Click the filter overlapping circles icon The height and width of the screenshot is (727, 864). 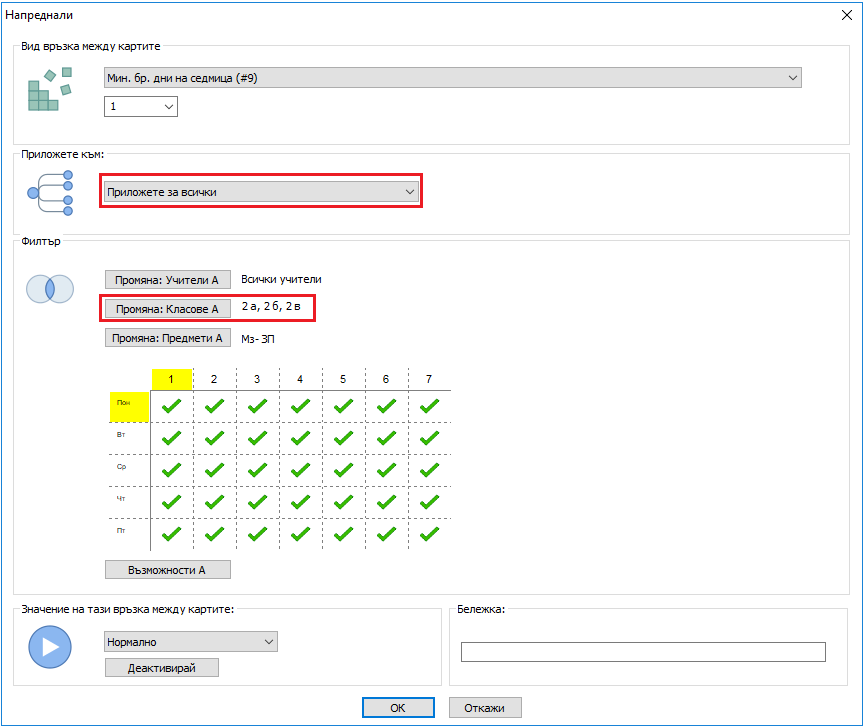click(49, 289)
